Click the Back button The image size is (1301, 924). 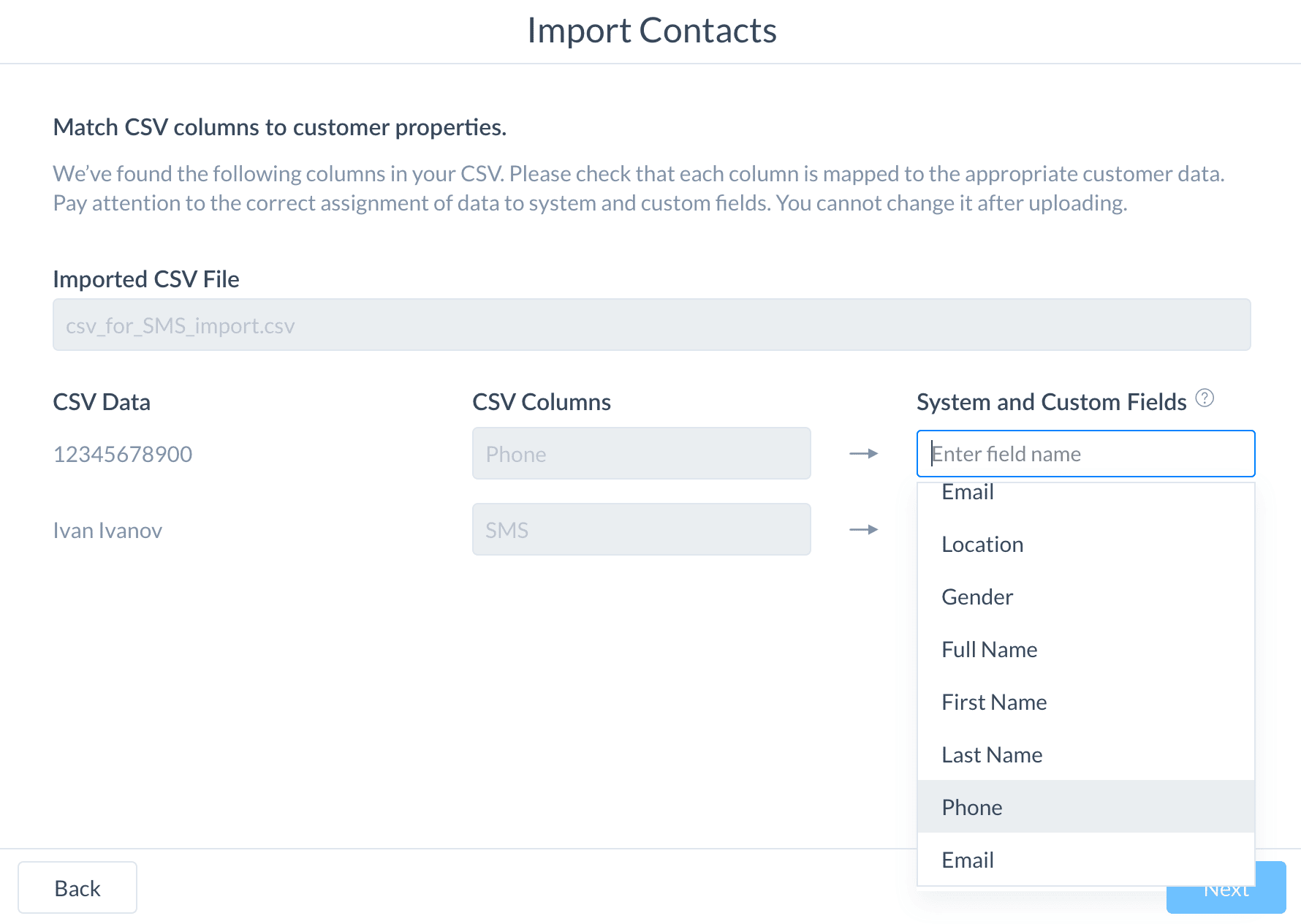coord(77,887)
